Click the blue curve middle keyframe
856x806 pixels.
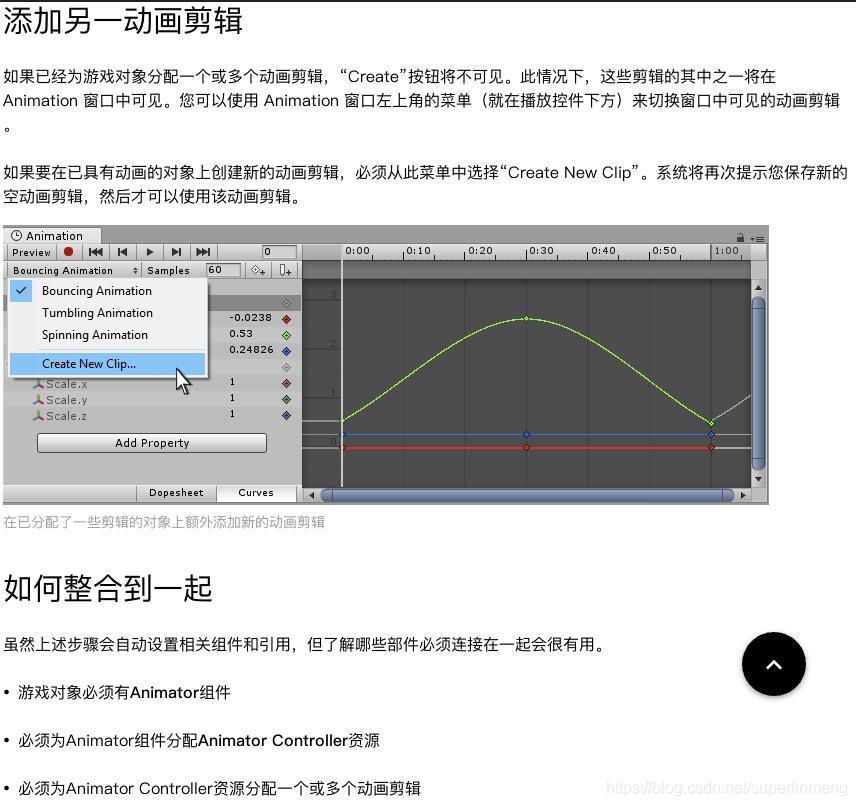coord(526,435)
